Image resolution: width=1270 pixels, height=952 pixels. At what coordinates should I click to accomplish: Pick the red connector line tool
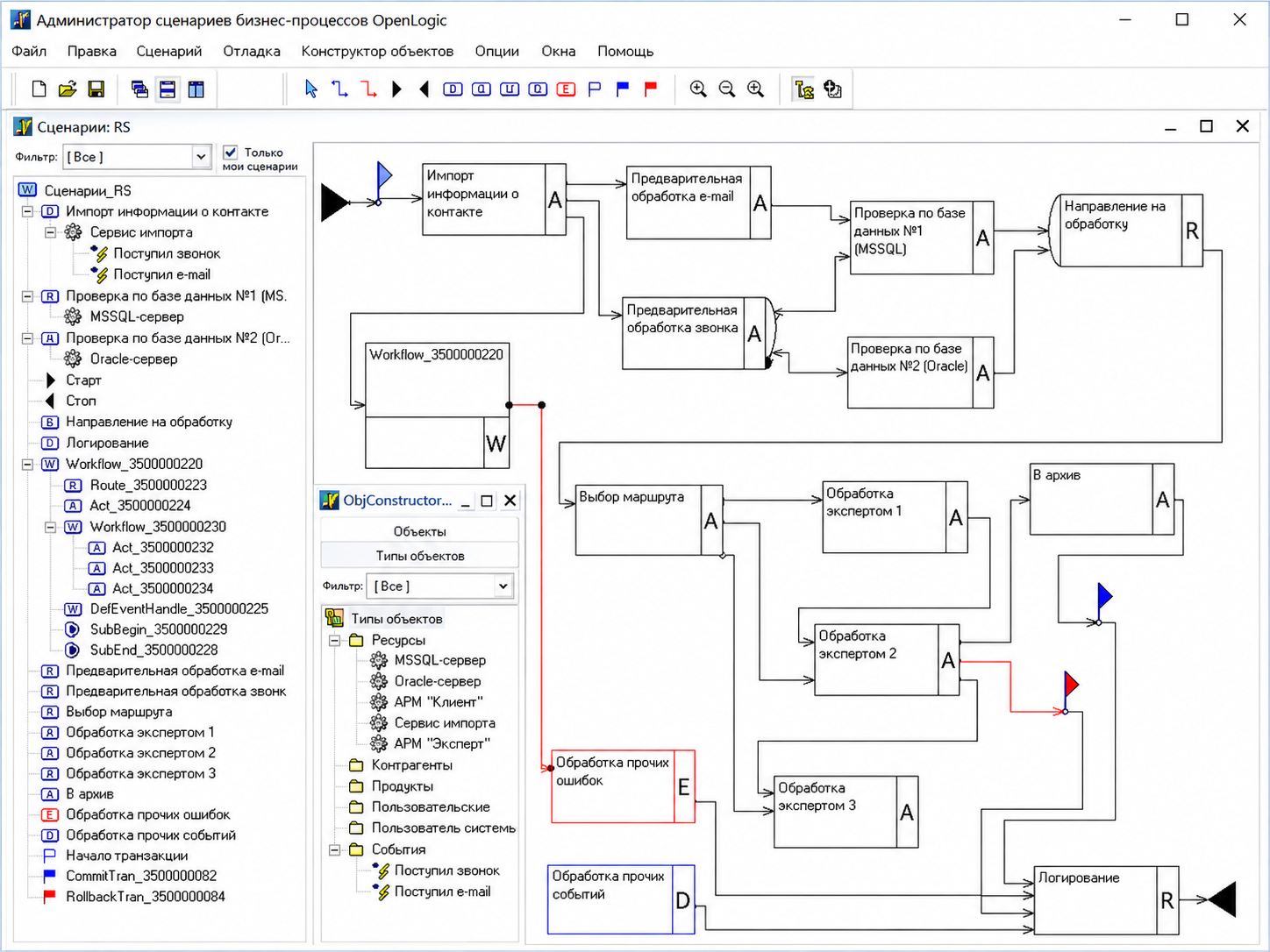coord(368,89)
